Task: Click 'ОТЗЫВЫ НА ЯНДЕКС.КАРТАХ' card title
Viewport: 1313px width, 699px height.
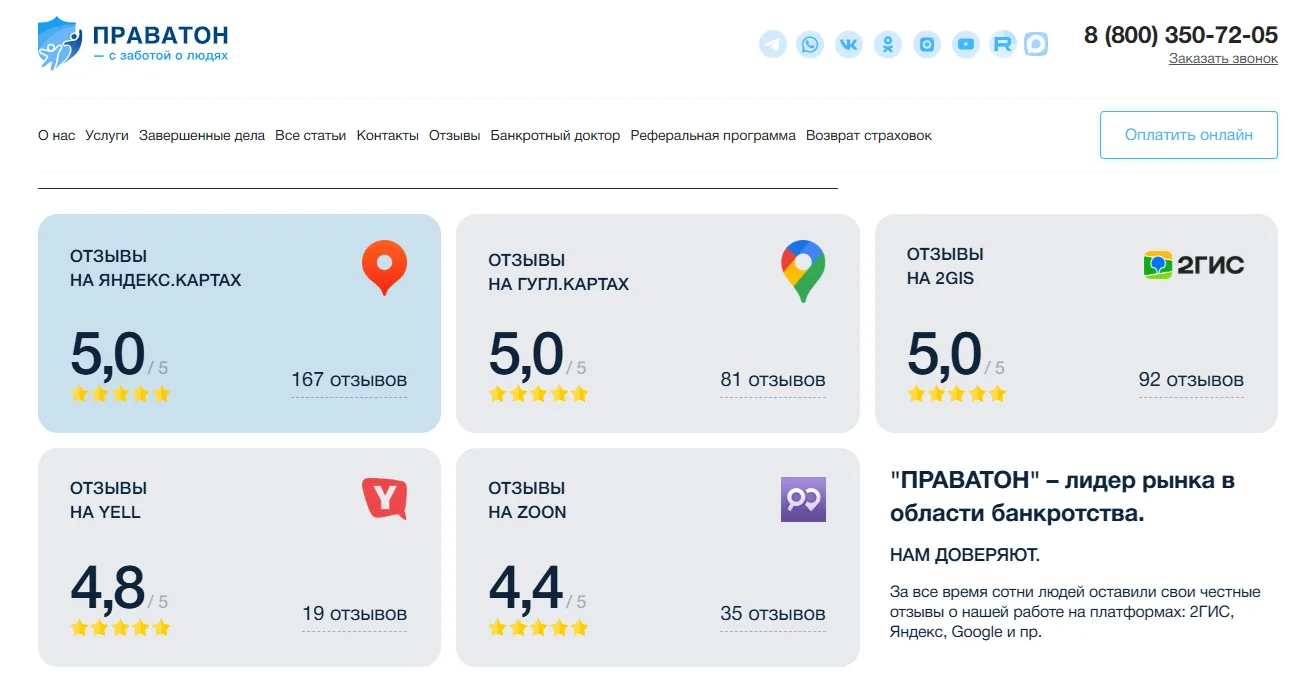Action: point(156,268)
